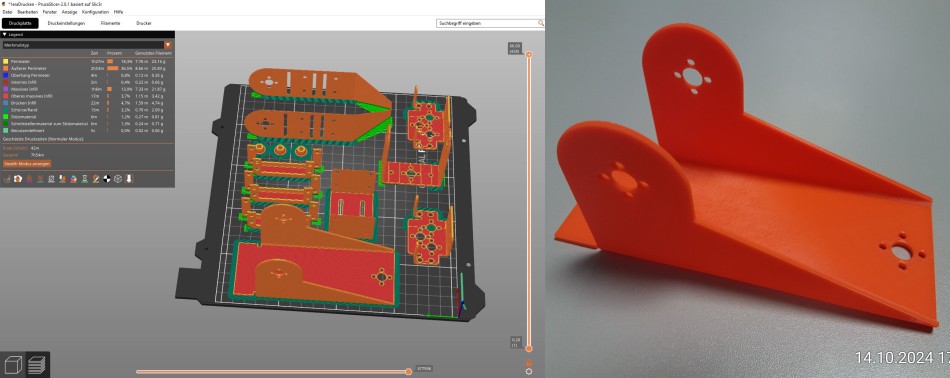Click the search magnifier icon

coord(540,23)
